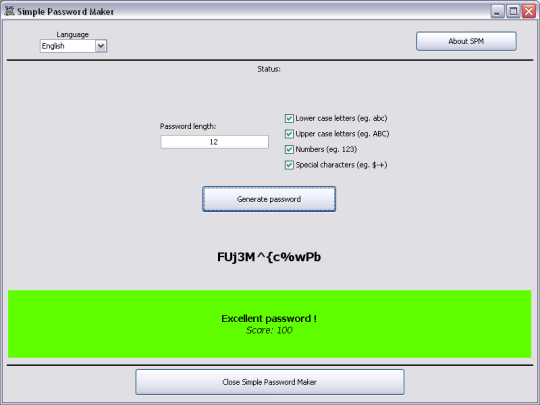
Task: Toggle Numbers checkbox
Action: coord(289,149)
